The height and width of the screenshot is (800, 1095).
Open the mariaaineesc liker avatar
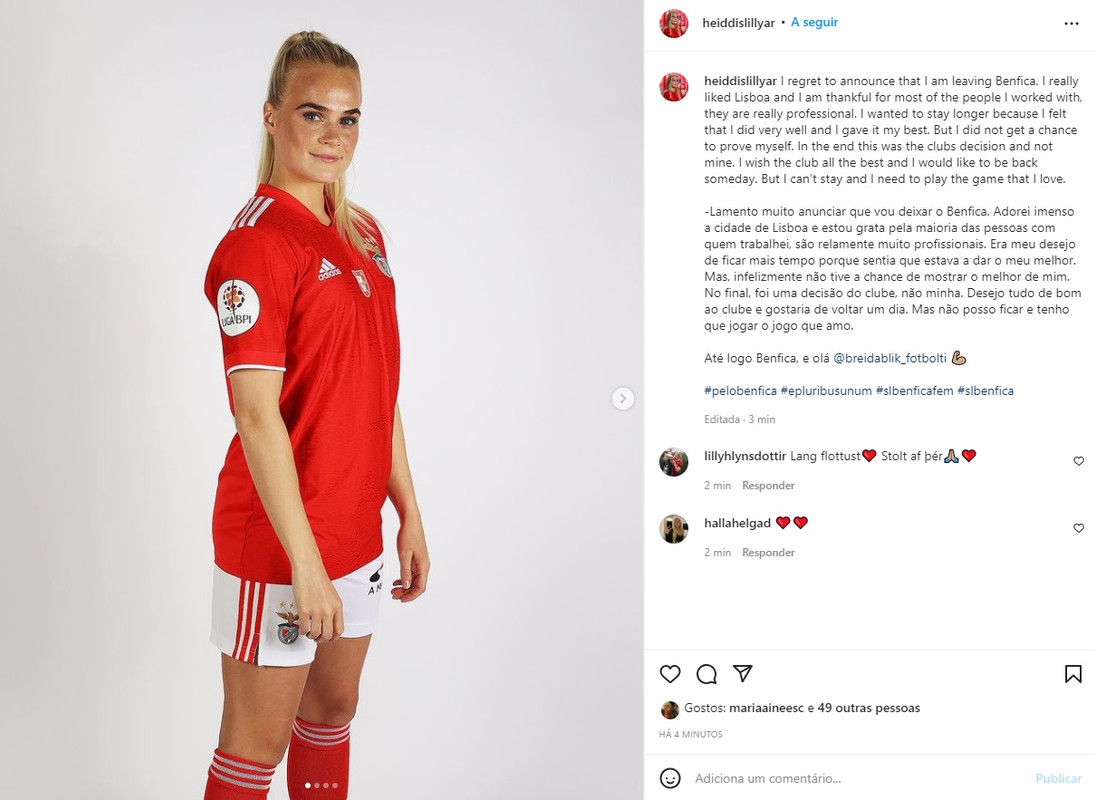click(670, 710)
